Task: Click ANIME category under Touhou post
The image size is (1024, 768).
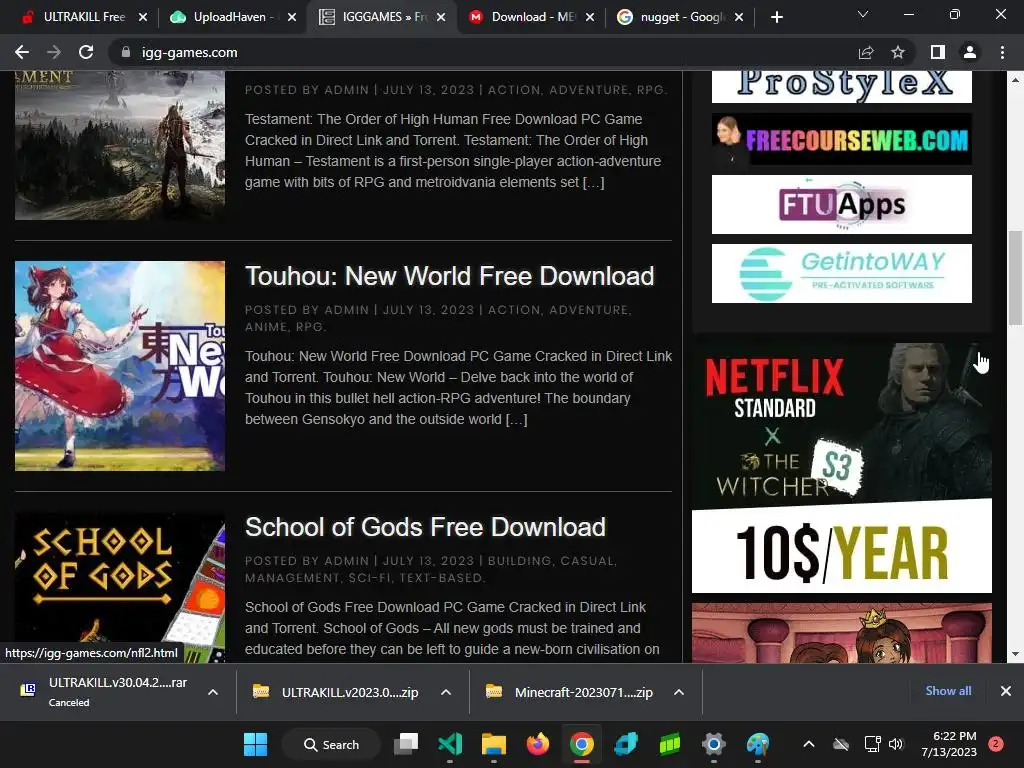Action: [x=266, y=327]
